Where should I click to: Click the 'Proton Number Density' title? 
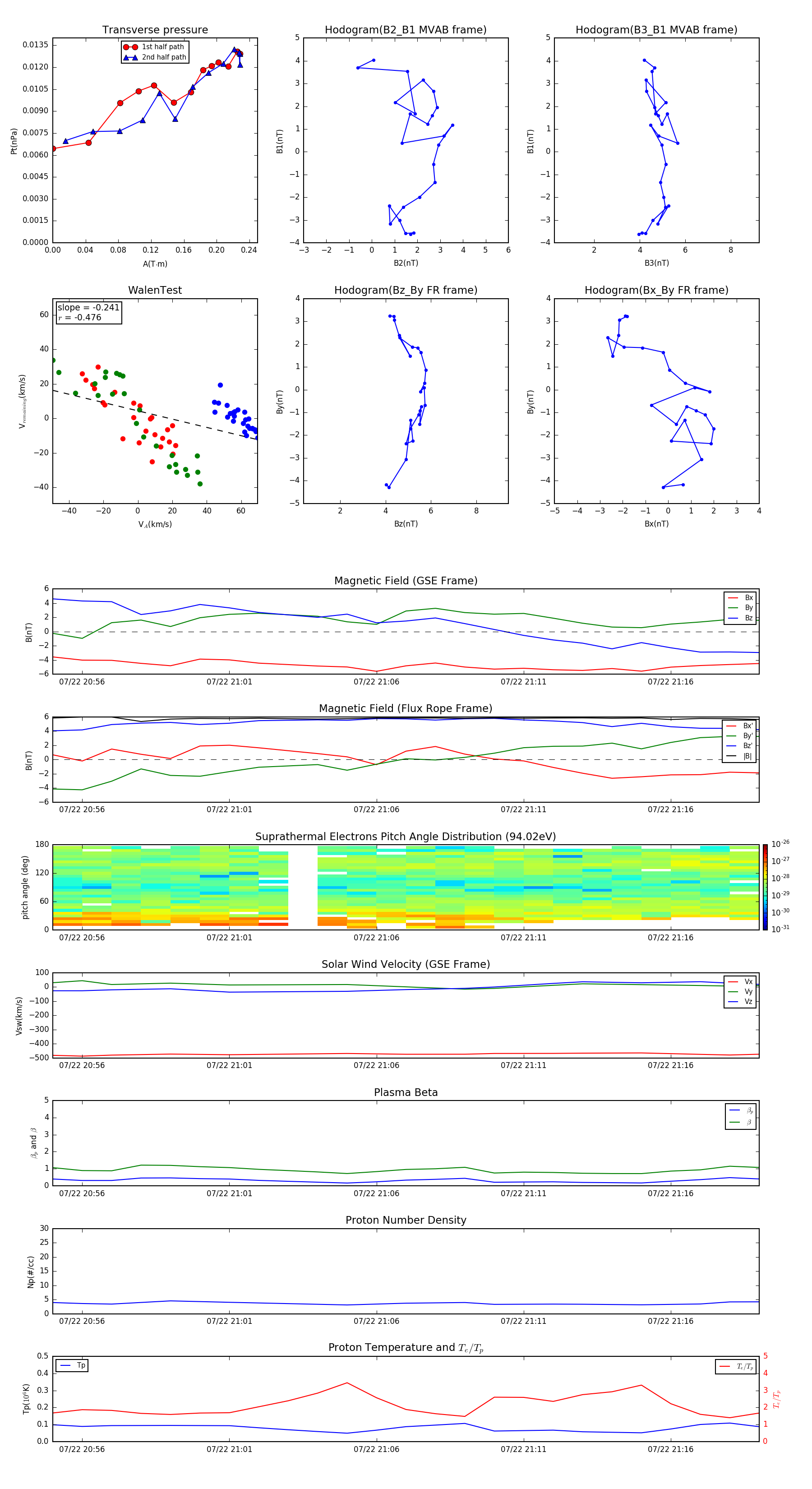(406, 1220)
